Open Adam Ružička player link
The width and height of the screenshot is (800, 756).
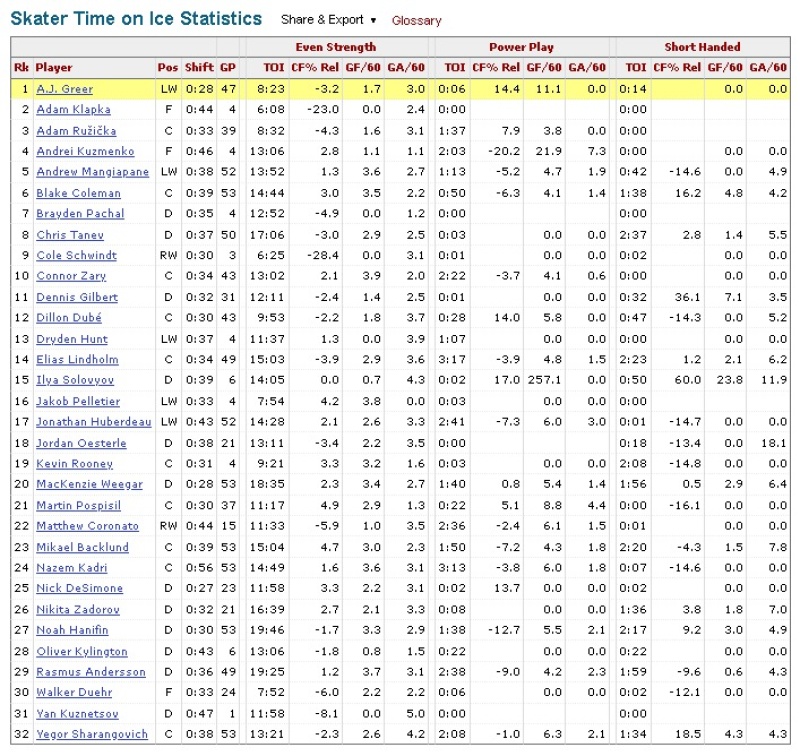[x=76, y=131]
